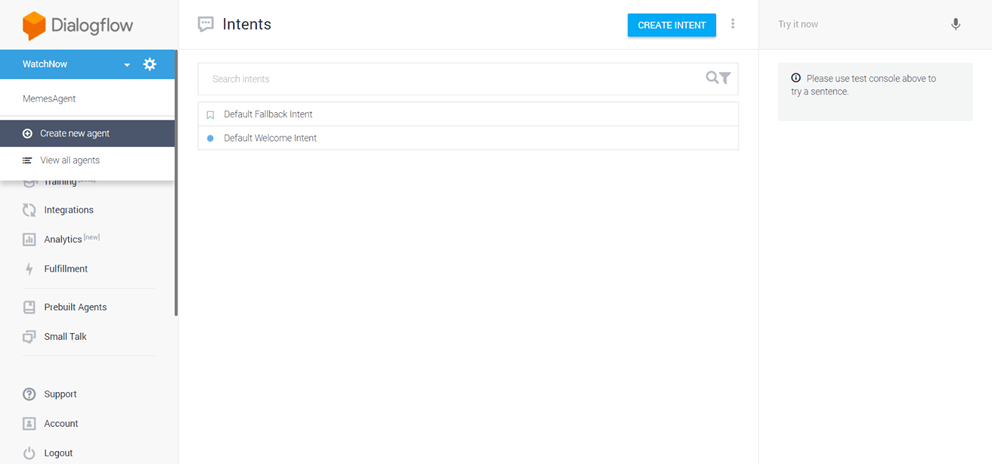This screenshot has height=464, width=992.
Task: Open Integrations from the sidebar
Action: (x=68, y=210)
